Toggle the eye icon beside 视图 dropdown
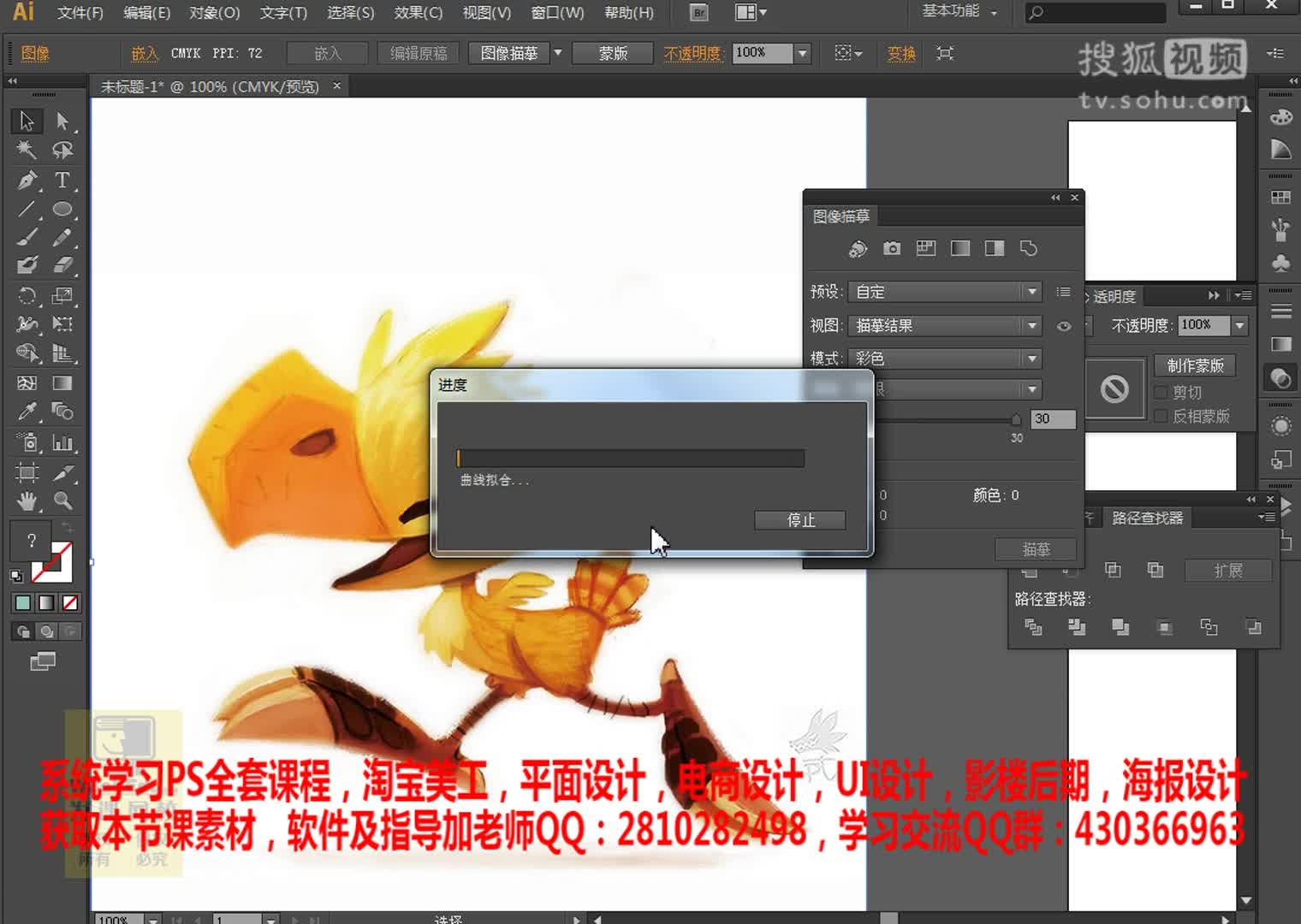Image resolution: width=1301 pixels, height=924 pixels. (1064, 326)
